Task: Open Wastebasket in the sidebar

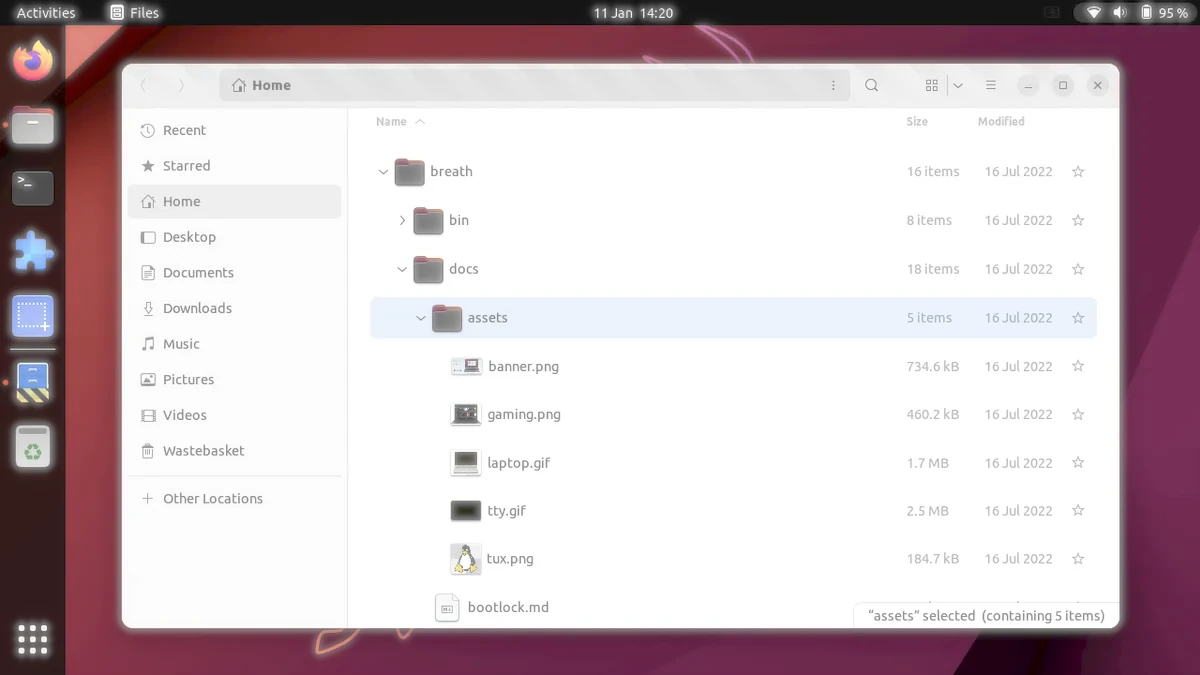Action: click(235, 451)
